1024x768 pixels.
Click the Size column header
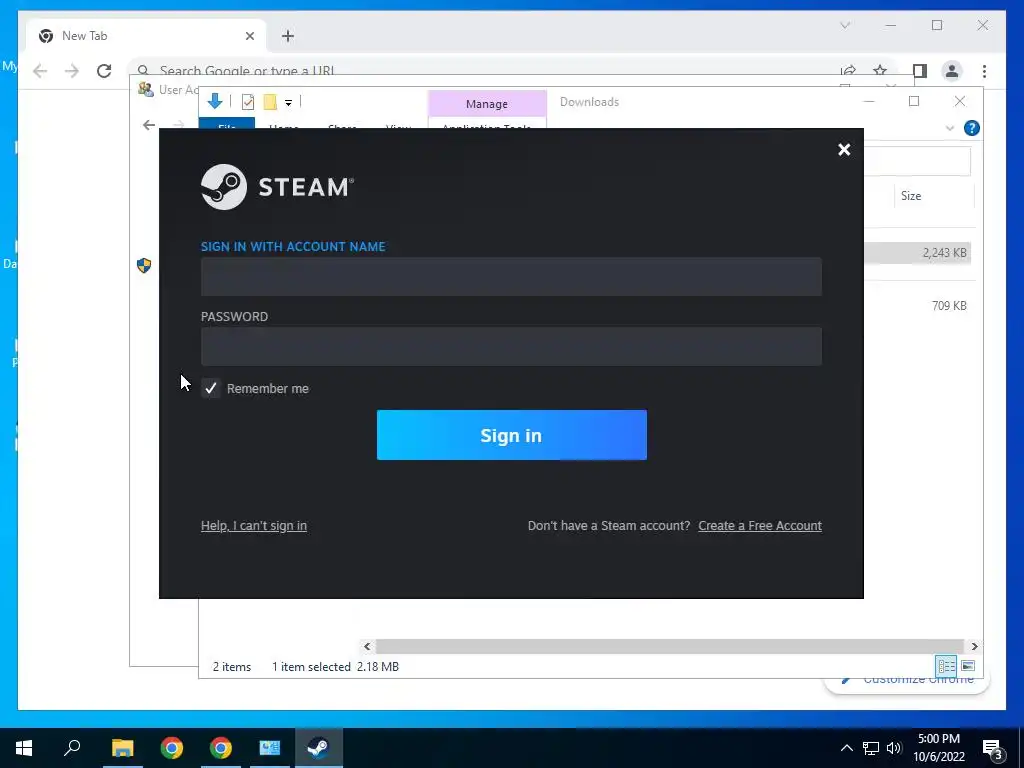click(910, 196)
